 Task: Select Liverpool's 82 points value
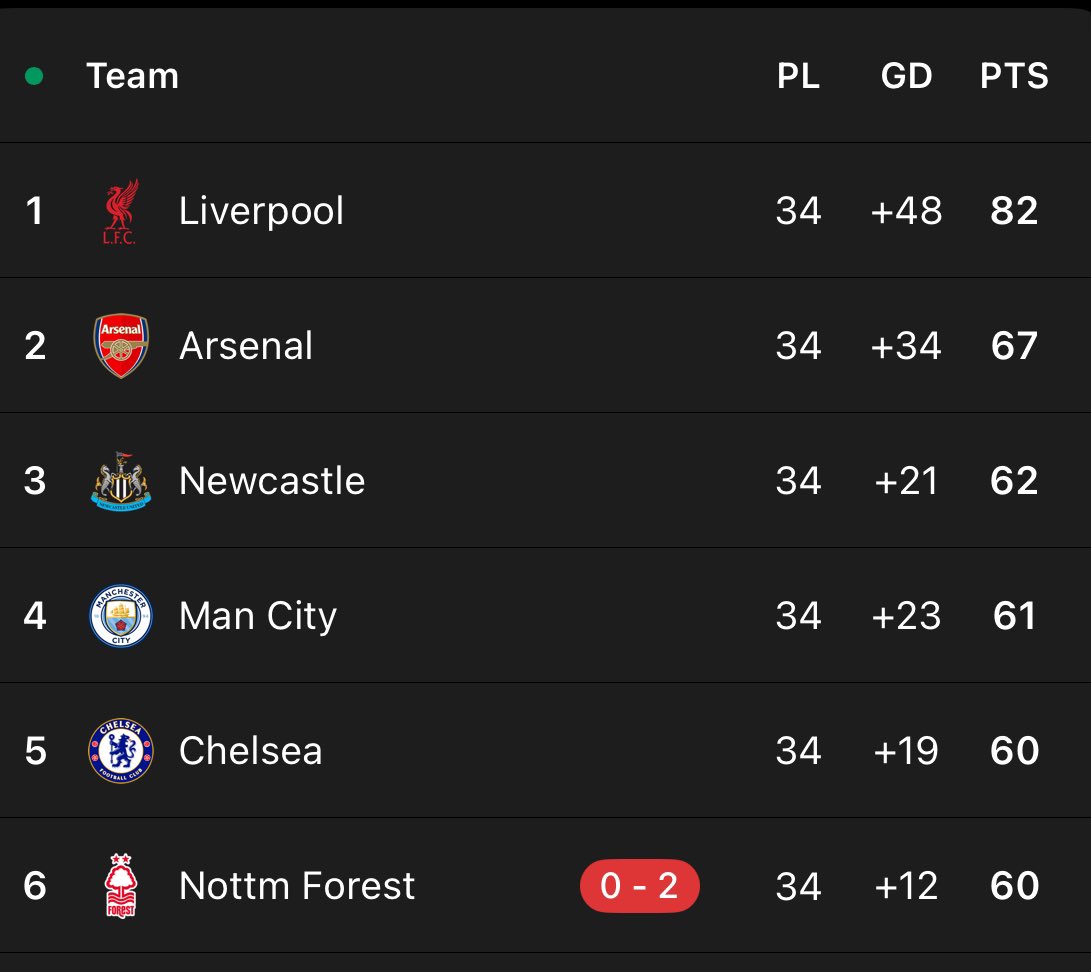pyautogui.click(x=1014, y=211)
